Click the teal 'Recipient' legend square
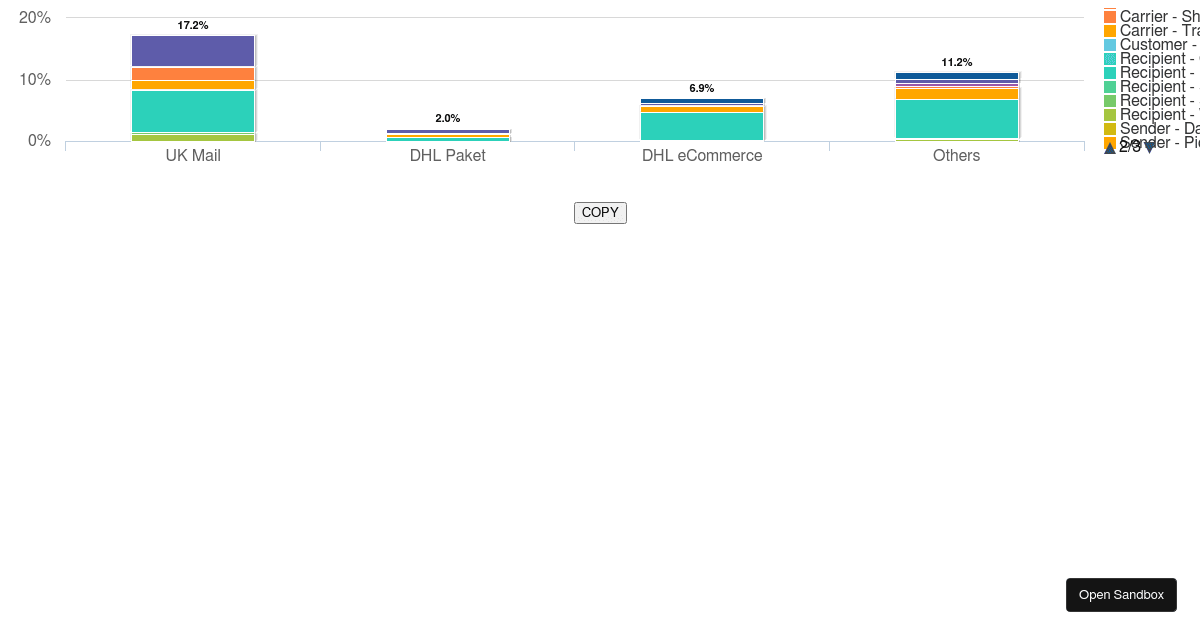Image resolution: width=1200 pixels, height=630 pixels. pos(1110,73)
